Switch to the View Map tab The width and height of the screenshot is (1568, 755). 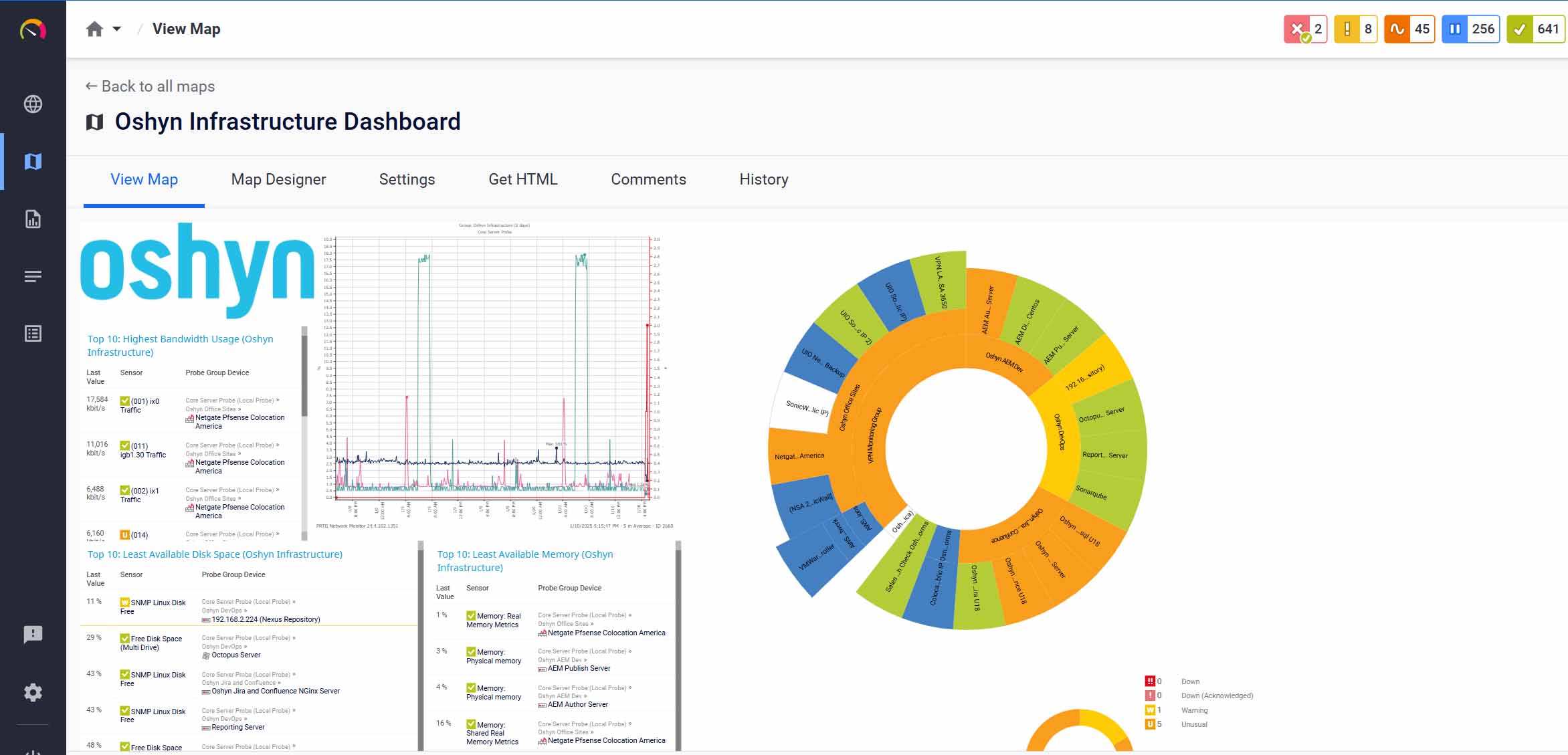coord(144,179)
